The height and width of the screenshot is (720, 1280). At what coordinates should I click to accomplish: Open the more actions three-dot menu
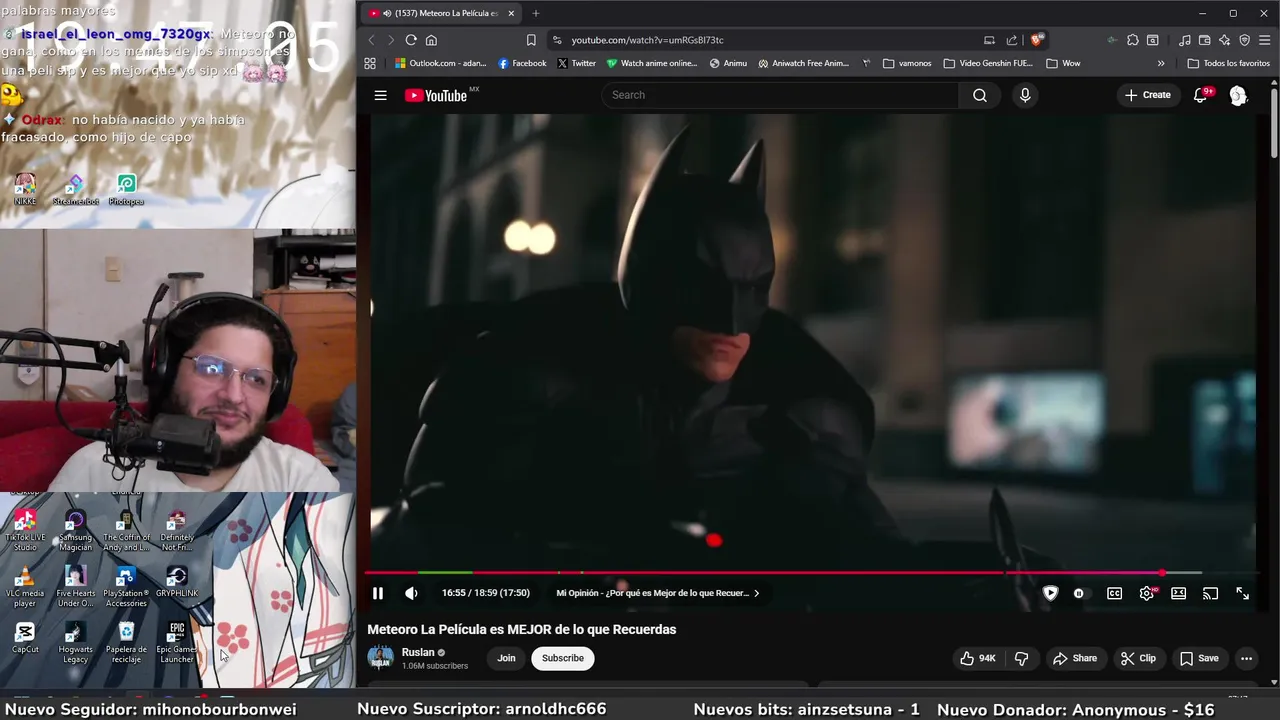click(x=1246, y=658)
